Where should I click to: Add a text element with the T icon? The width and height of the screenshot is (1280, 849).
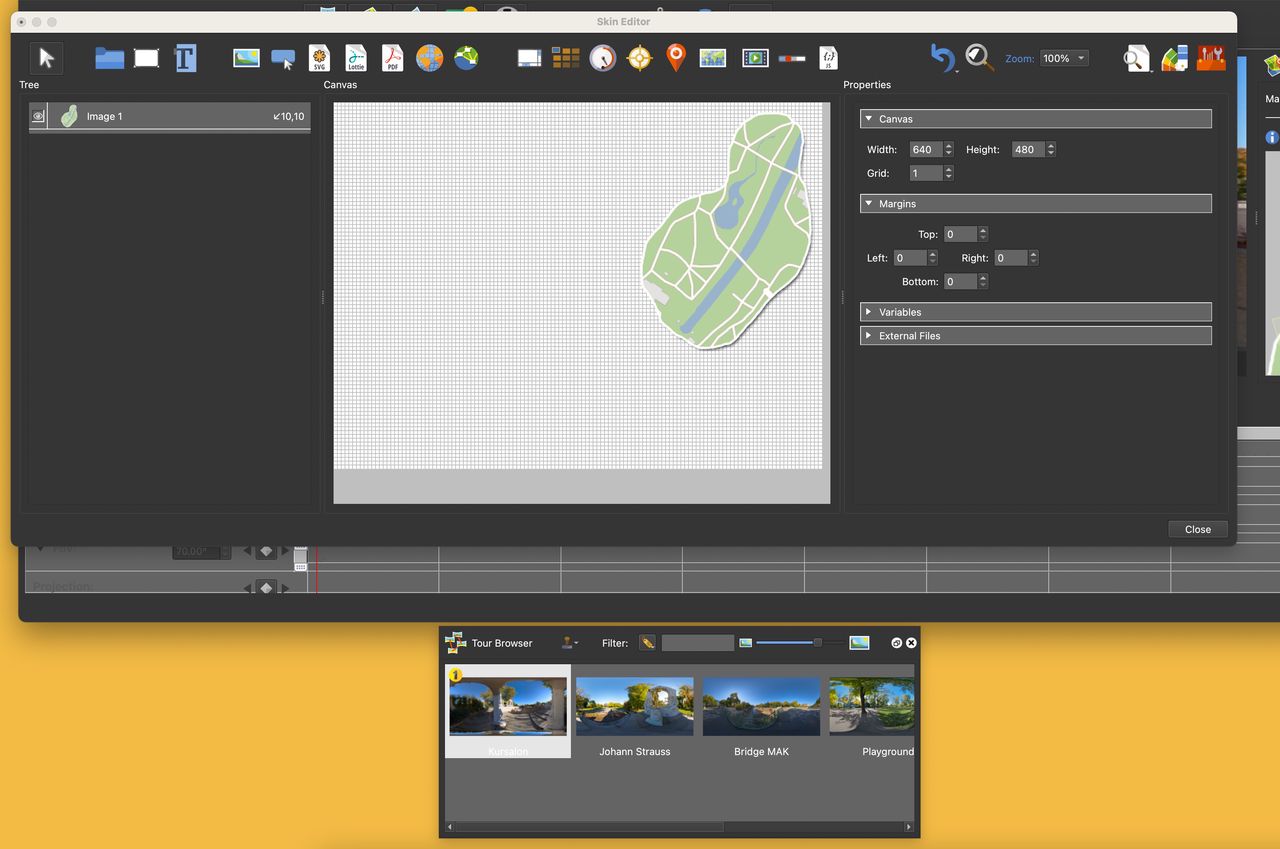pos(185,58)
